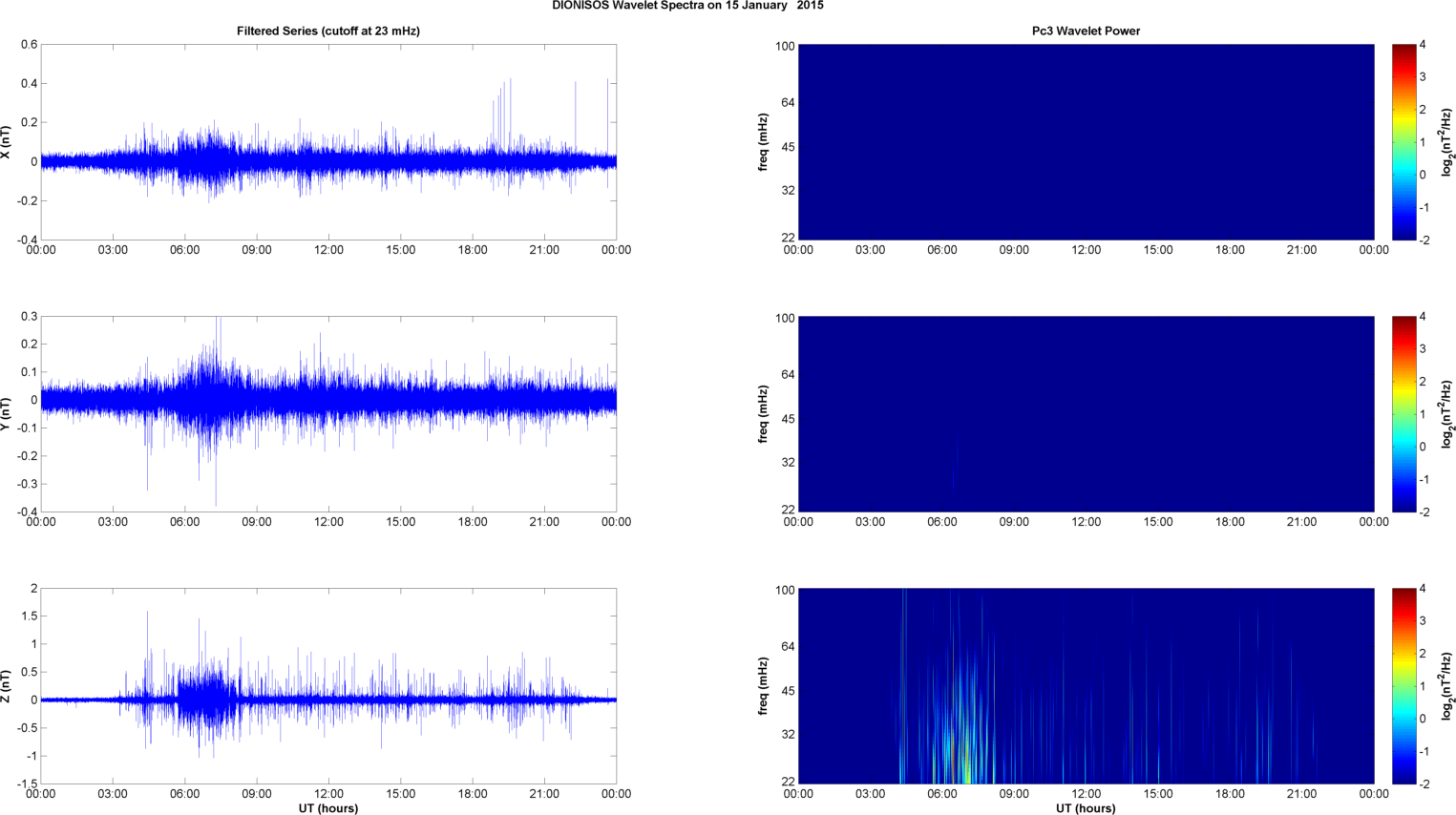Click the colorbar beside the middle wavelet spectrogram
Viewport: 1456px width, 815px height.
click(1403, 414)
